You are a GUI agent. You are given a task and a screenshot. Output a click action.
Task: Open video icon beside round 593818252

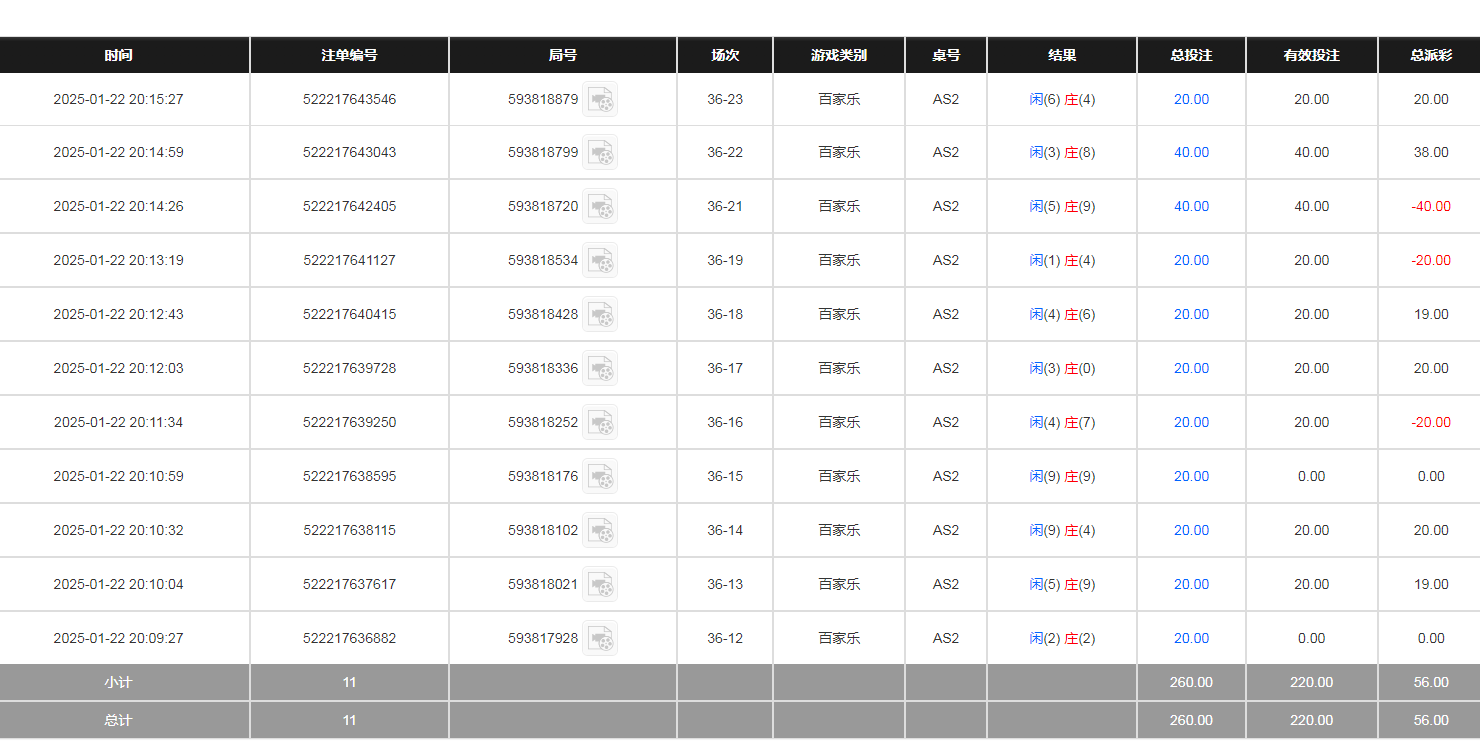pyautogui.click(x=600, y=423)
